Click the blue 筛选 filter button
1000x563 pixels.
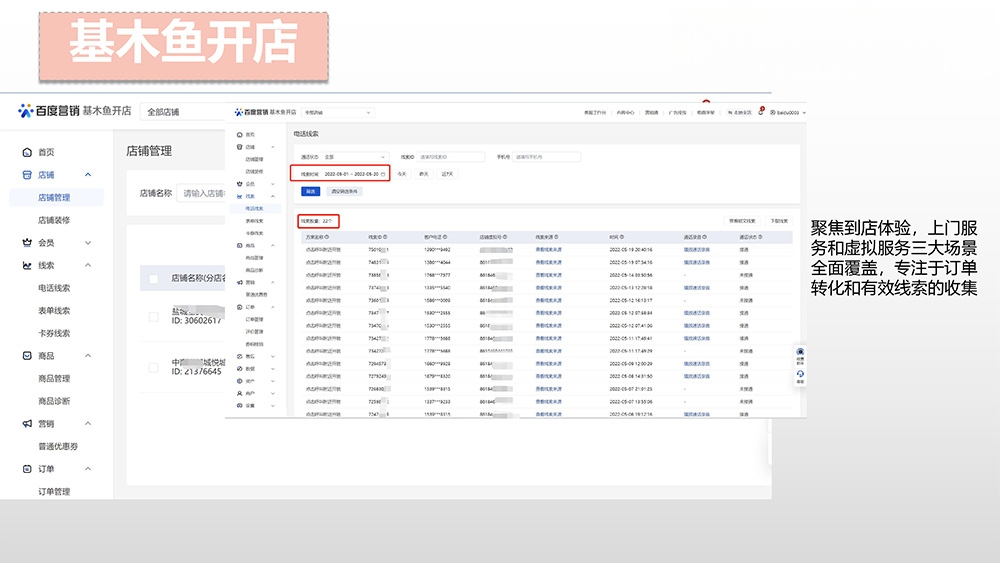[x=311, y=191]
